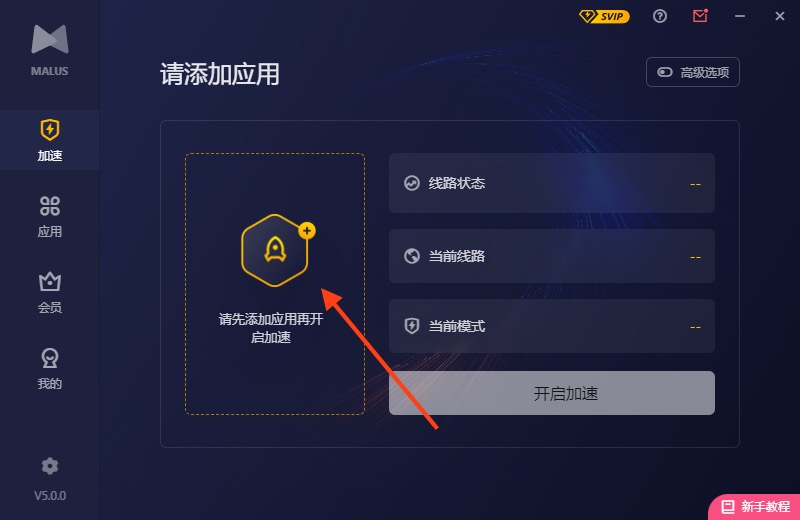Open settings gear icon in sidebar
This screenshot has height=520, width=800.
click(x=49, y=466)
